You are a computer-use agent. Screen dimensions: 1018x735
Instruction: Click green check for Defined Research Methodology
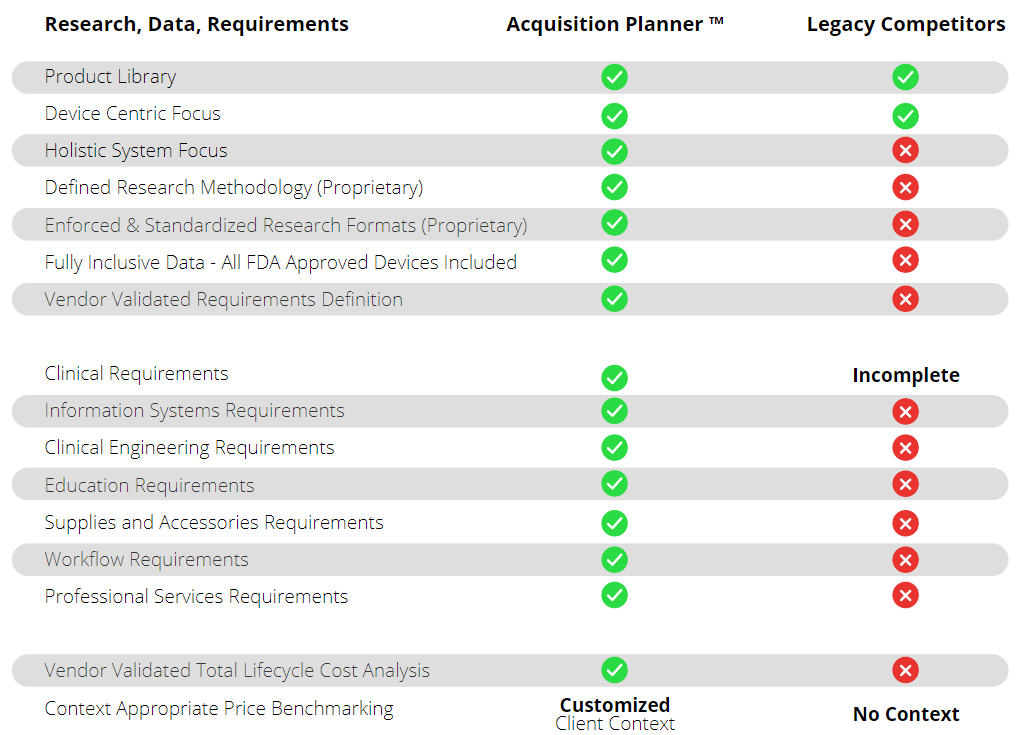(614, 187)
